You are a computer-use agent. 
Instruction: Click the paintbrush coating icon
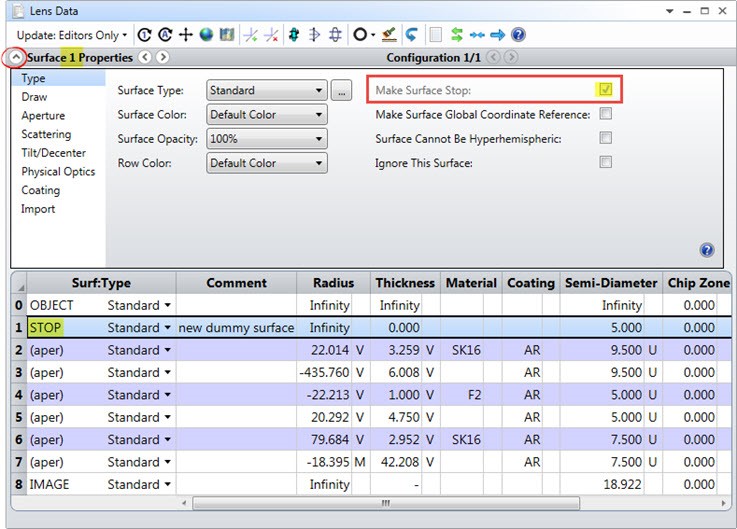tap(389, 35)
